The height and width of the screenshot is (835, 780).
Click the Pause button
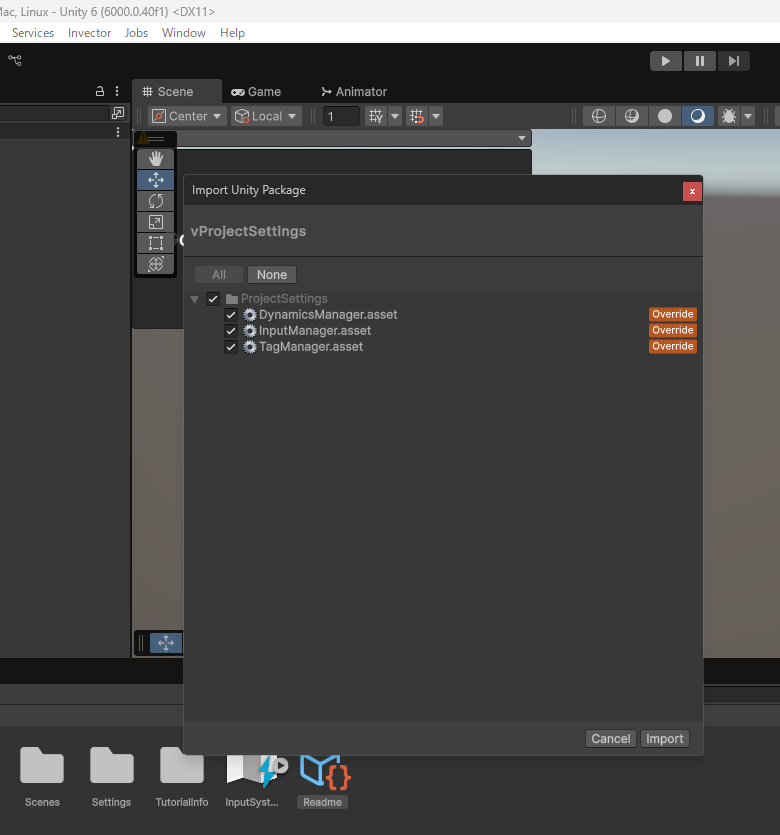699,61
